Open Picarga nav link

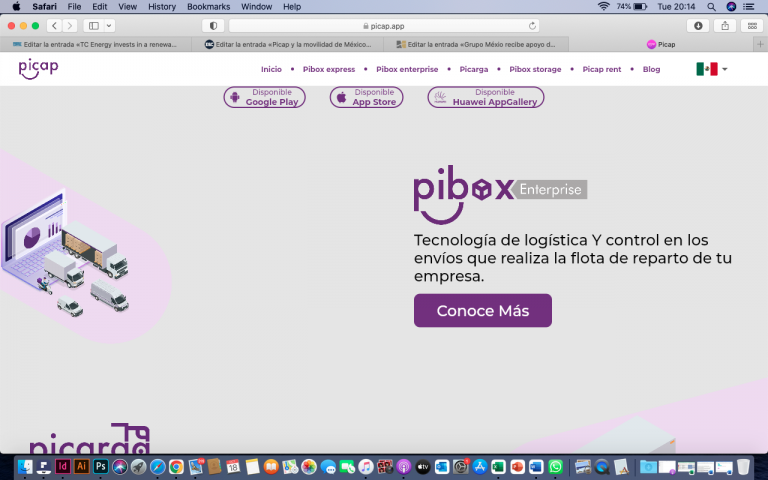[474, 70]
